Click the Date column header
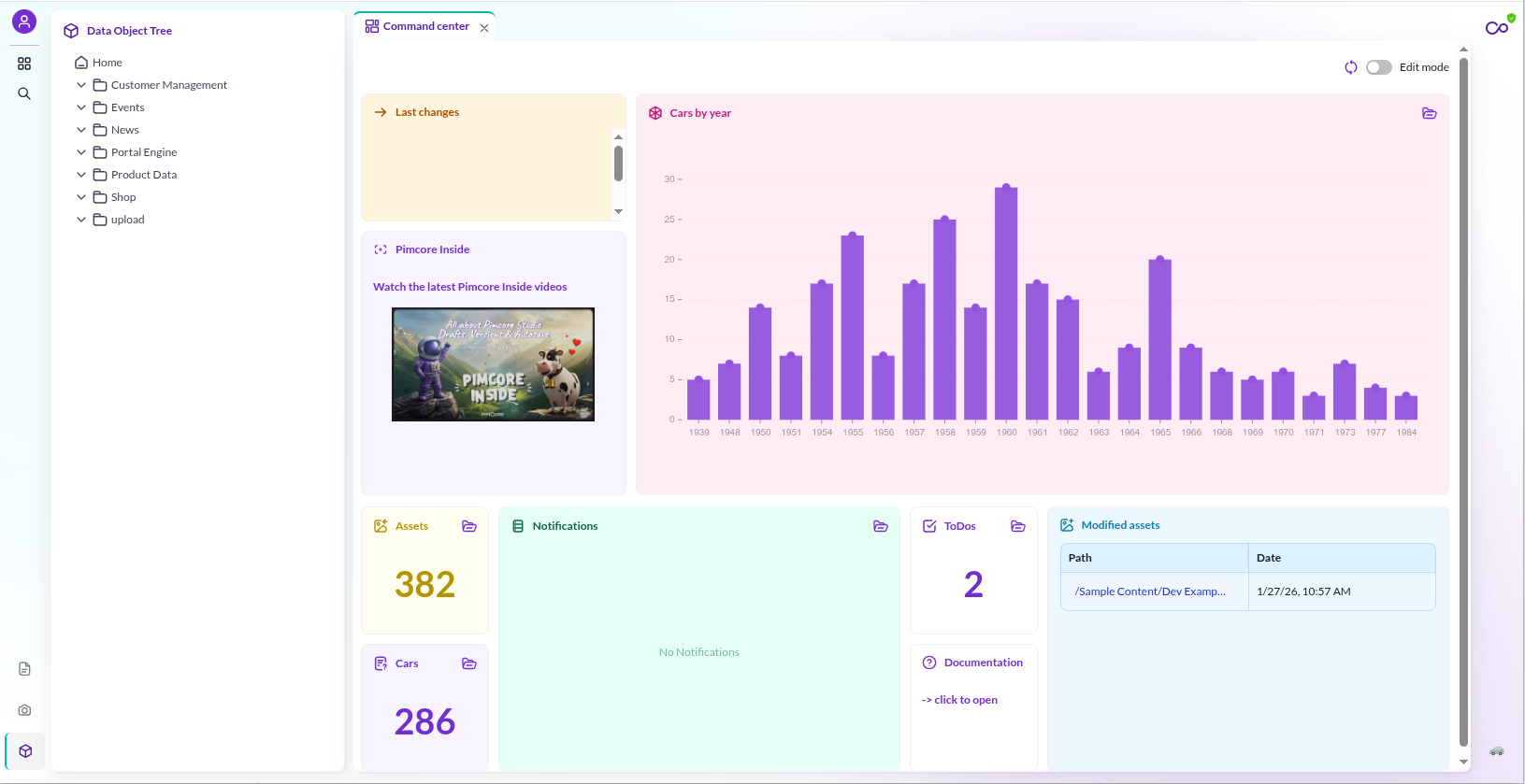The width and height of the screenshot is (1525, 784). 1342,558
